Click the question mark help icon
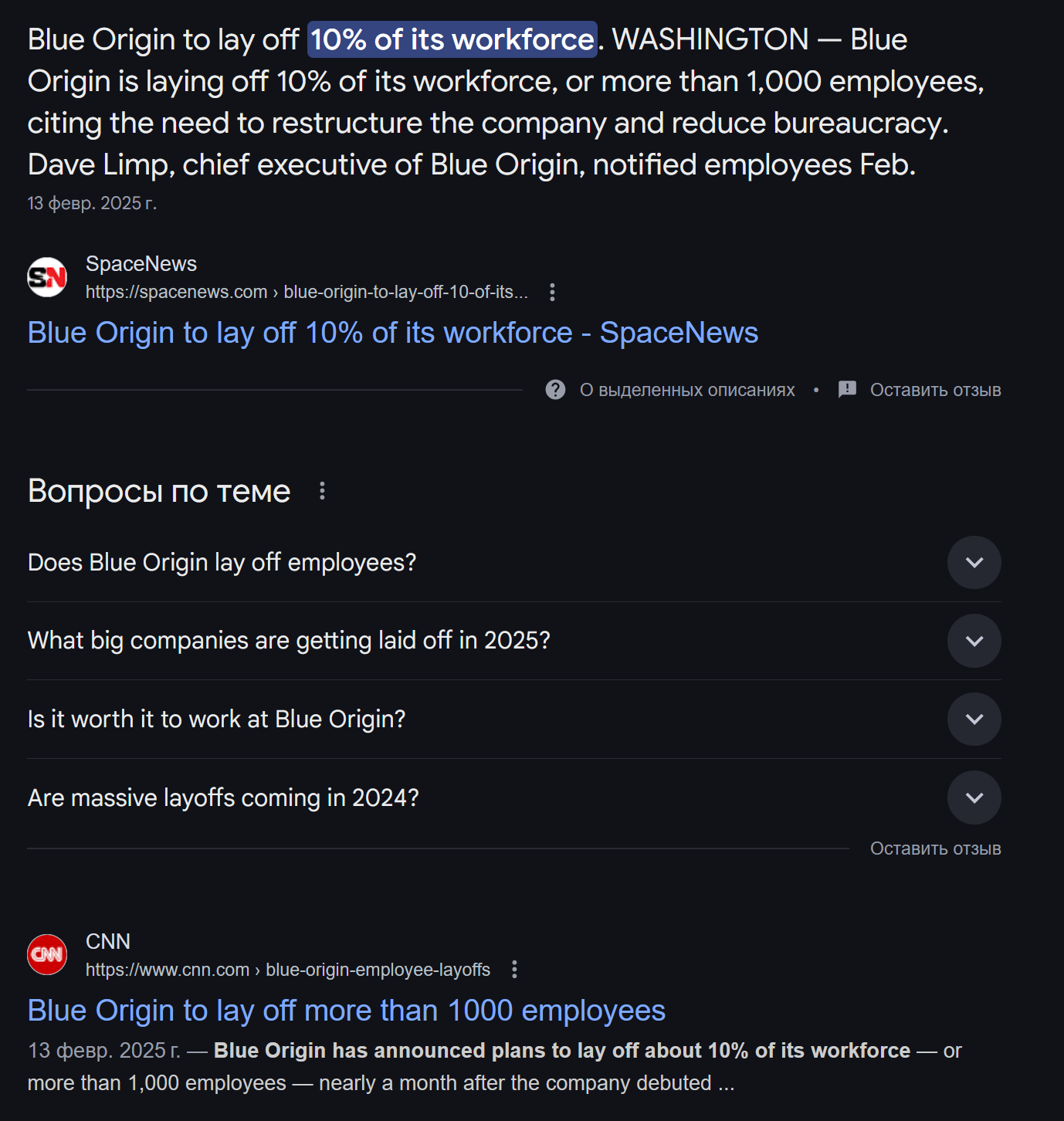Screen dimensions: 1064x1121 (555, 390)
